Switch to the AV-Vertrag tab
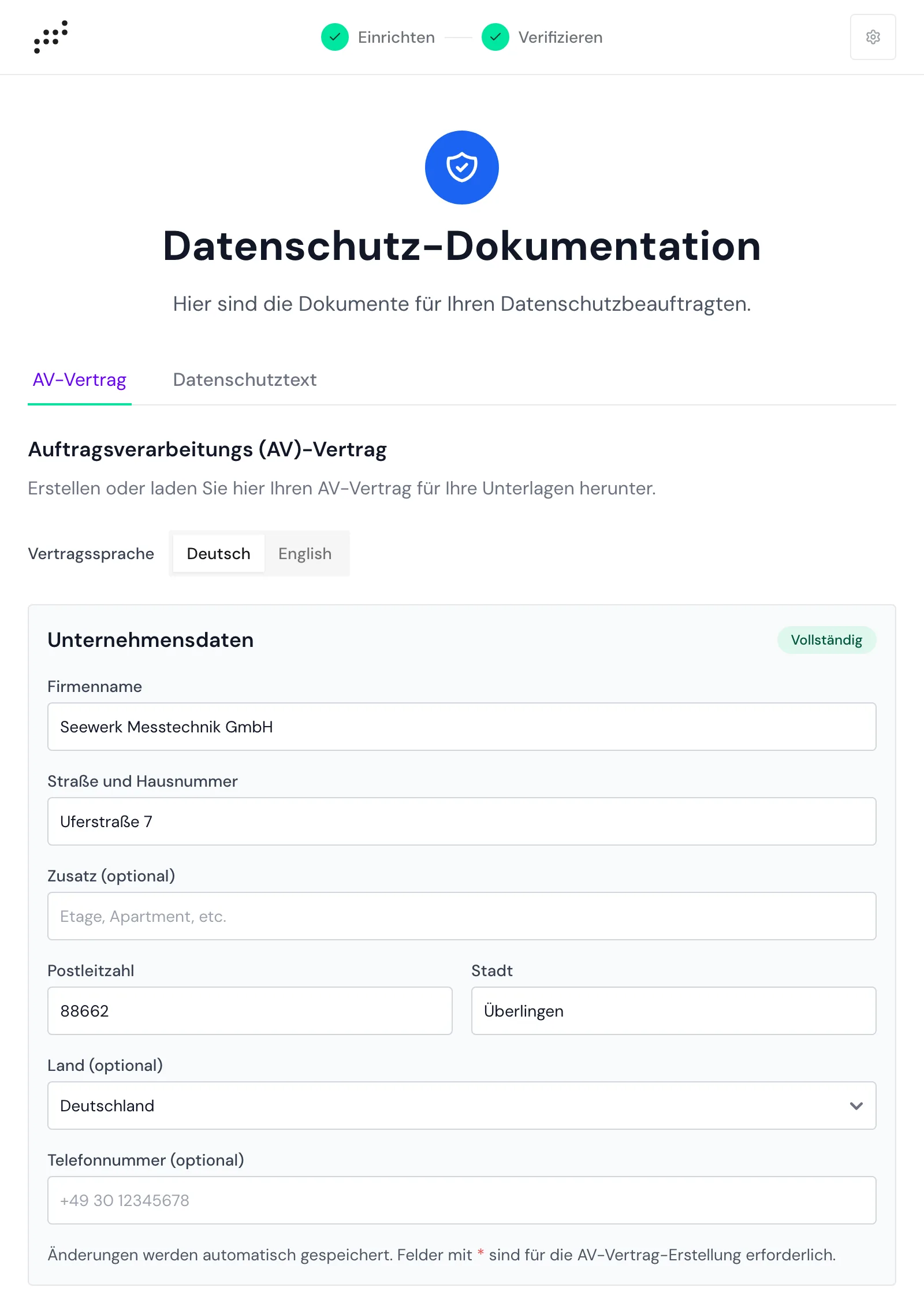The height and width of the screenshot is (1310, 924). click(80, 380)
